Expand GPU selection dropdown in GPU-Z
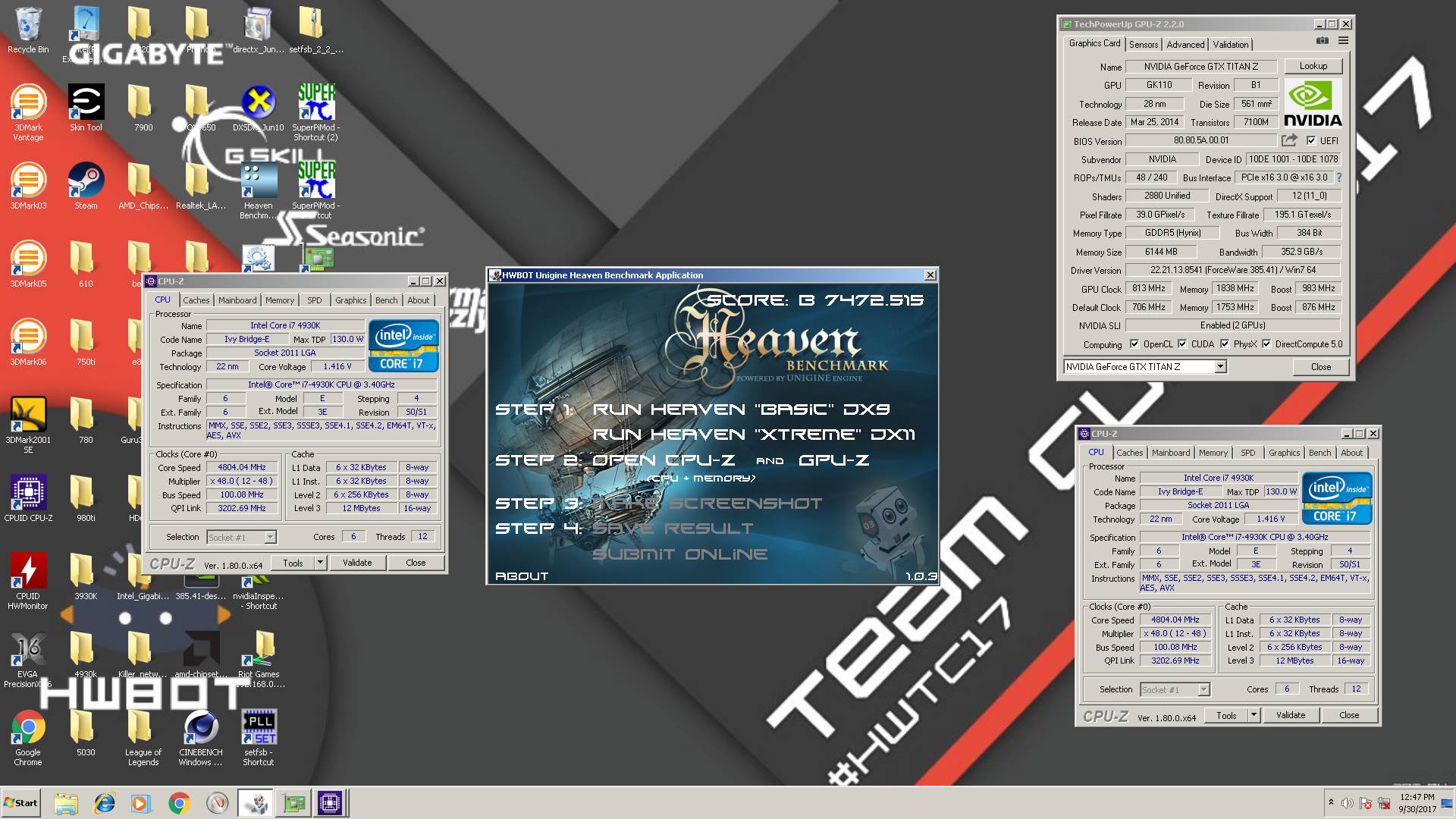 click(1220, 367)
